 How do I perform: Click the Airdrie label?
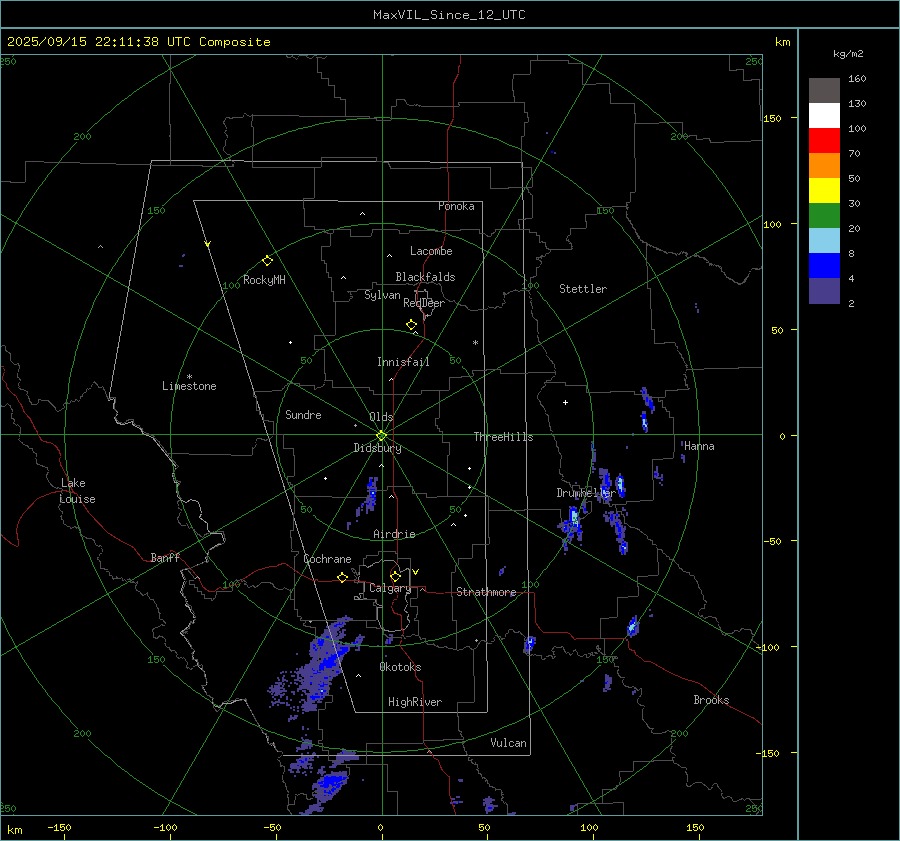point(394,534)
